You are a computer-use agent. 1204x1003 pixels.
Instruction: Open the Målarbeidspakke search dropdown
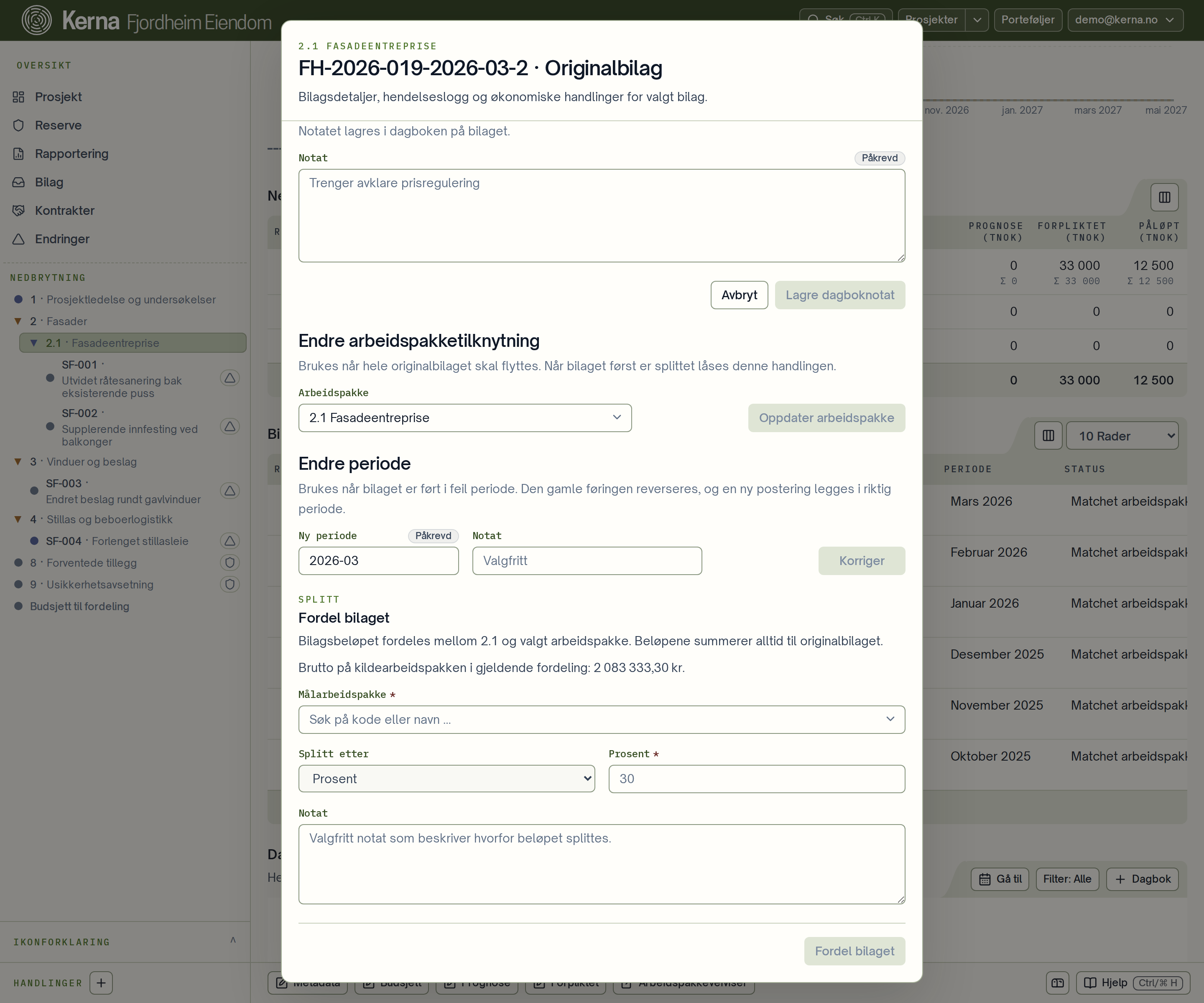(x=602, y=720)
